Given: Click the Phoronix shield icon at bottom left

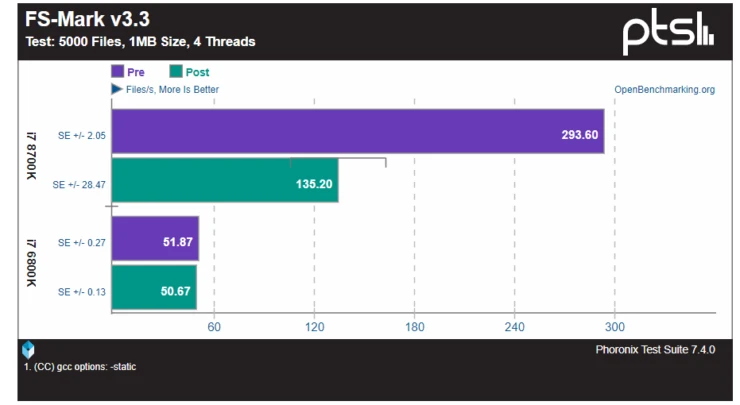Looking at the screenshot, I should pos(28,349).
